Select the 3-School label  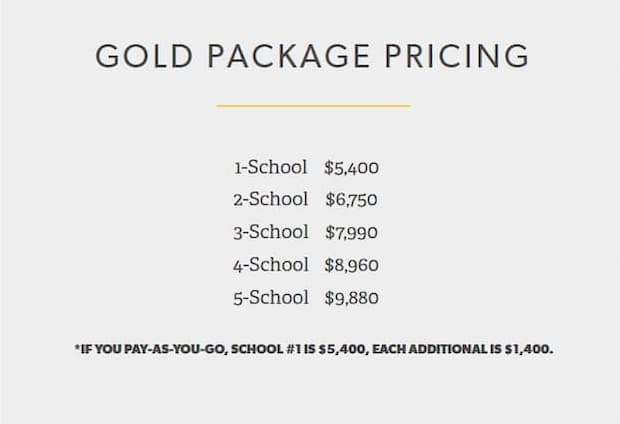tap(271, 232)
